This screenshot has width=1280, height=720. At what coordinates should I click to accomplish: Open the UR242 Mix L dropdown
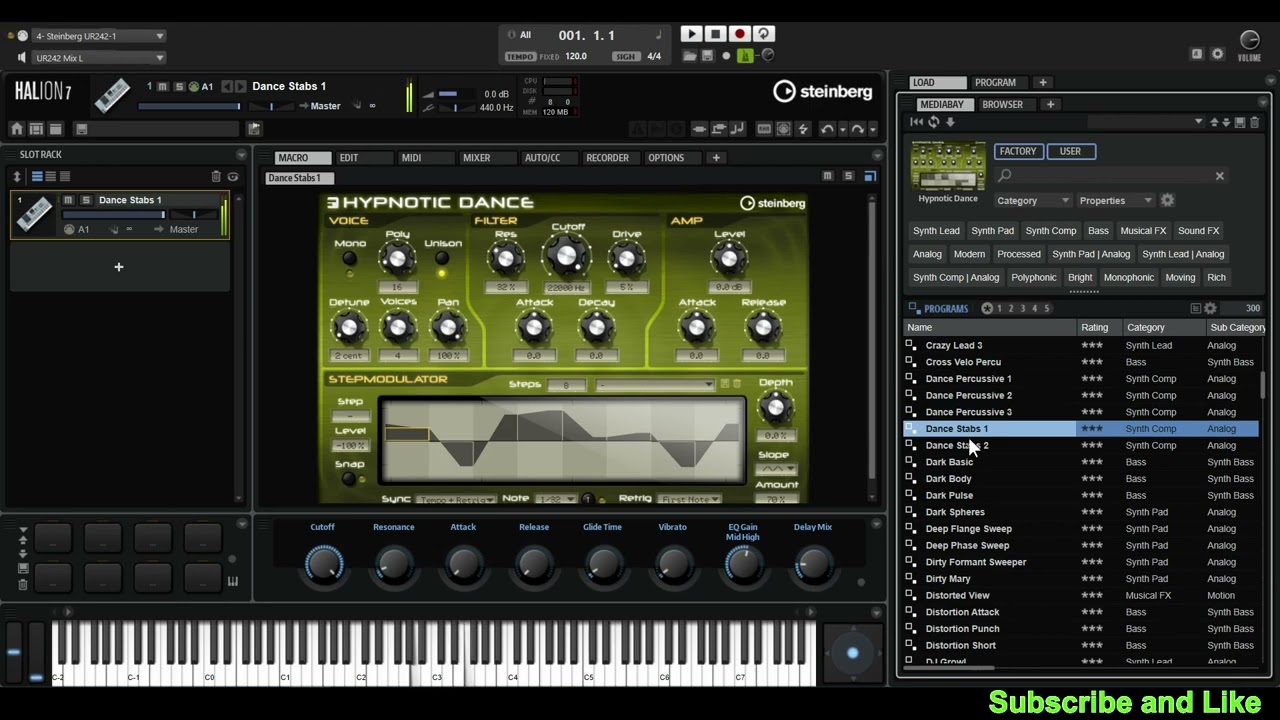point(98,58)
